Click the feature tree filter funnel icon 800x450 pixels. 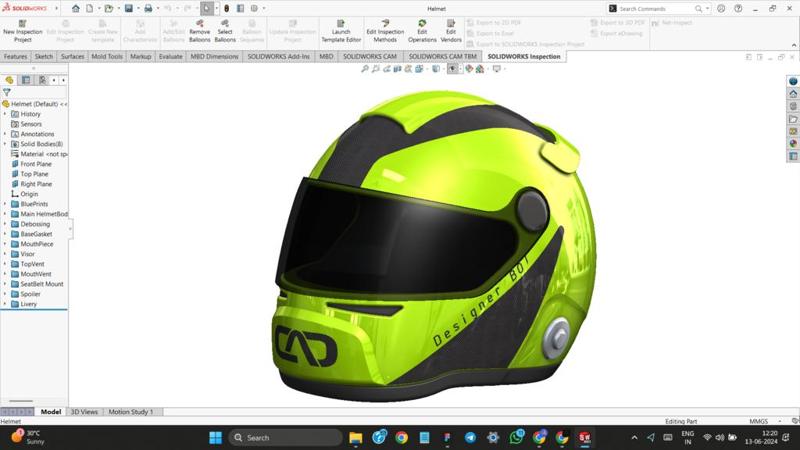pyautogui.click(x=7, y=92)
